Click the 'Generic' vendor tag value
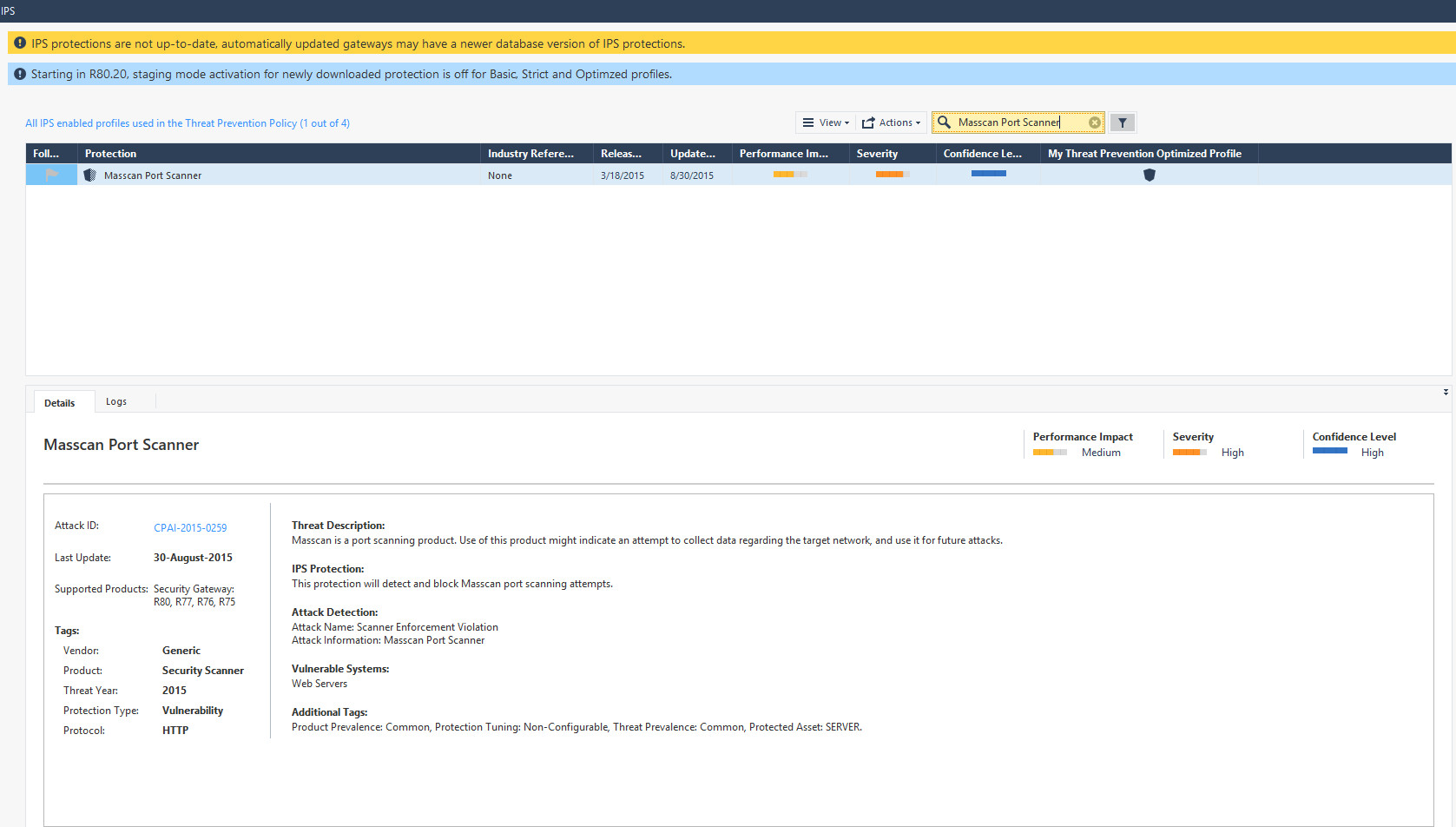The width and height of the screenshot is (1456, 827). tap(181, 651)
